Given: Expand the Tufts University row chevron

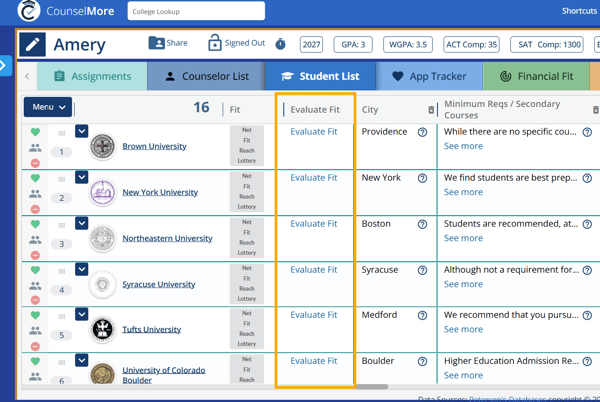Looking at the screenshot, I should (x=82, y=314).
